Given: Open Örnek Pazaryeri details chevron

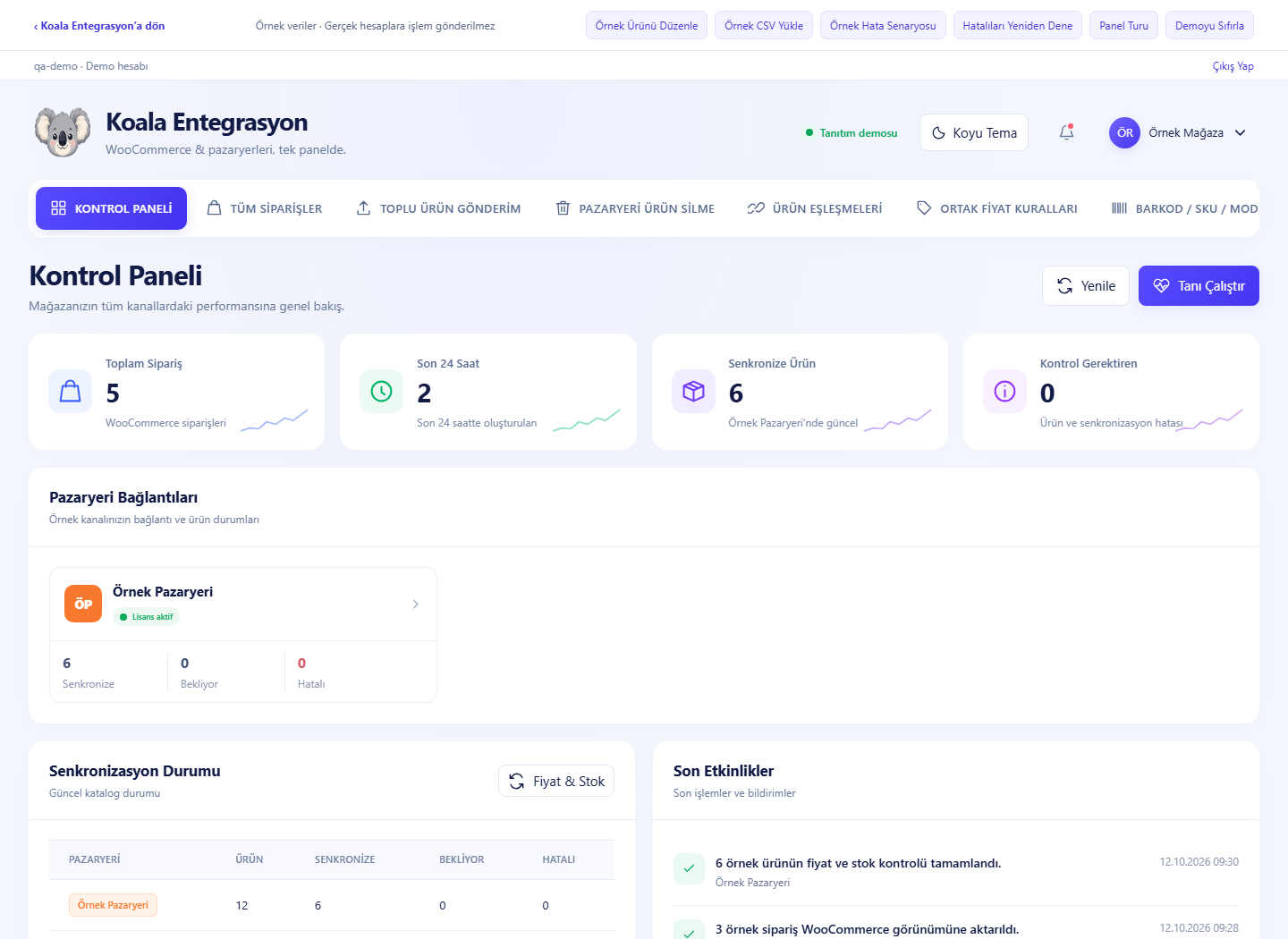Looking at the screenshot, I should 415,604.
